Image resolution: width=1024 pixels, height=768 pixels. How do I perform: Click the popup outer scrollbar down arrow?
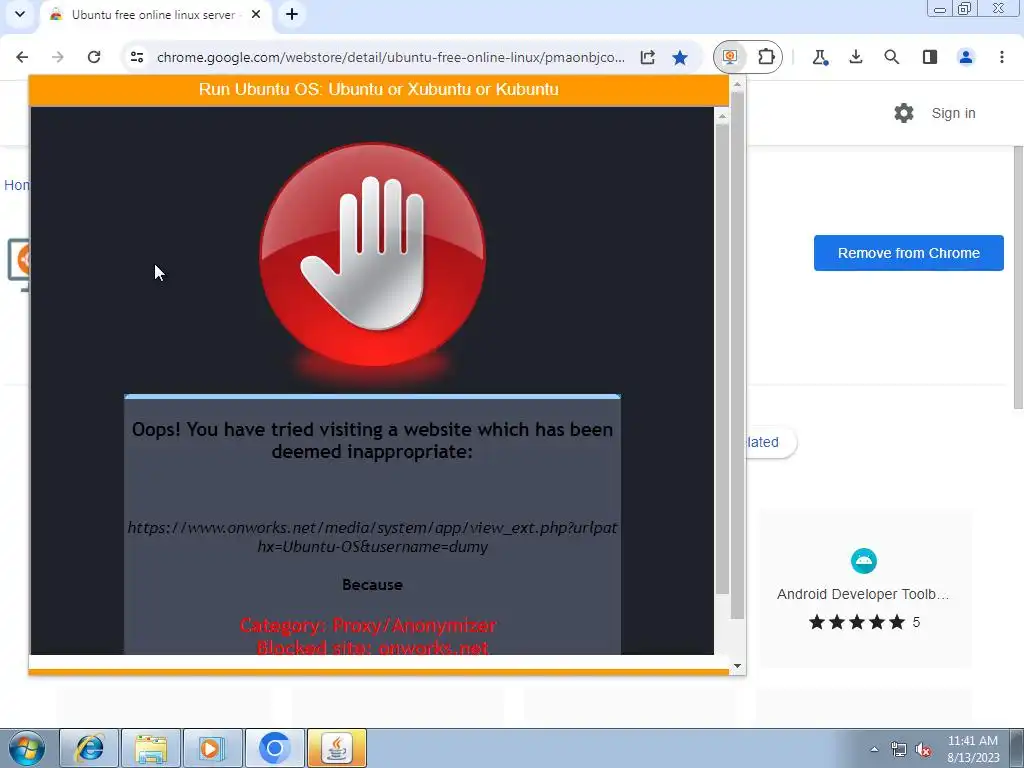pos(737,667)
